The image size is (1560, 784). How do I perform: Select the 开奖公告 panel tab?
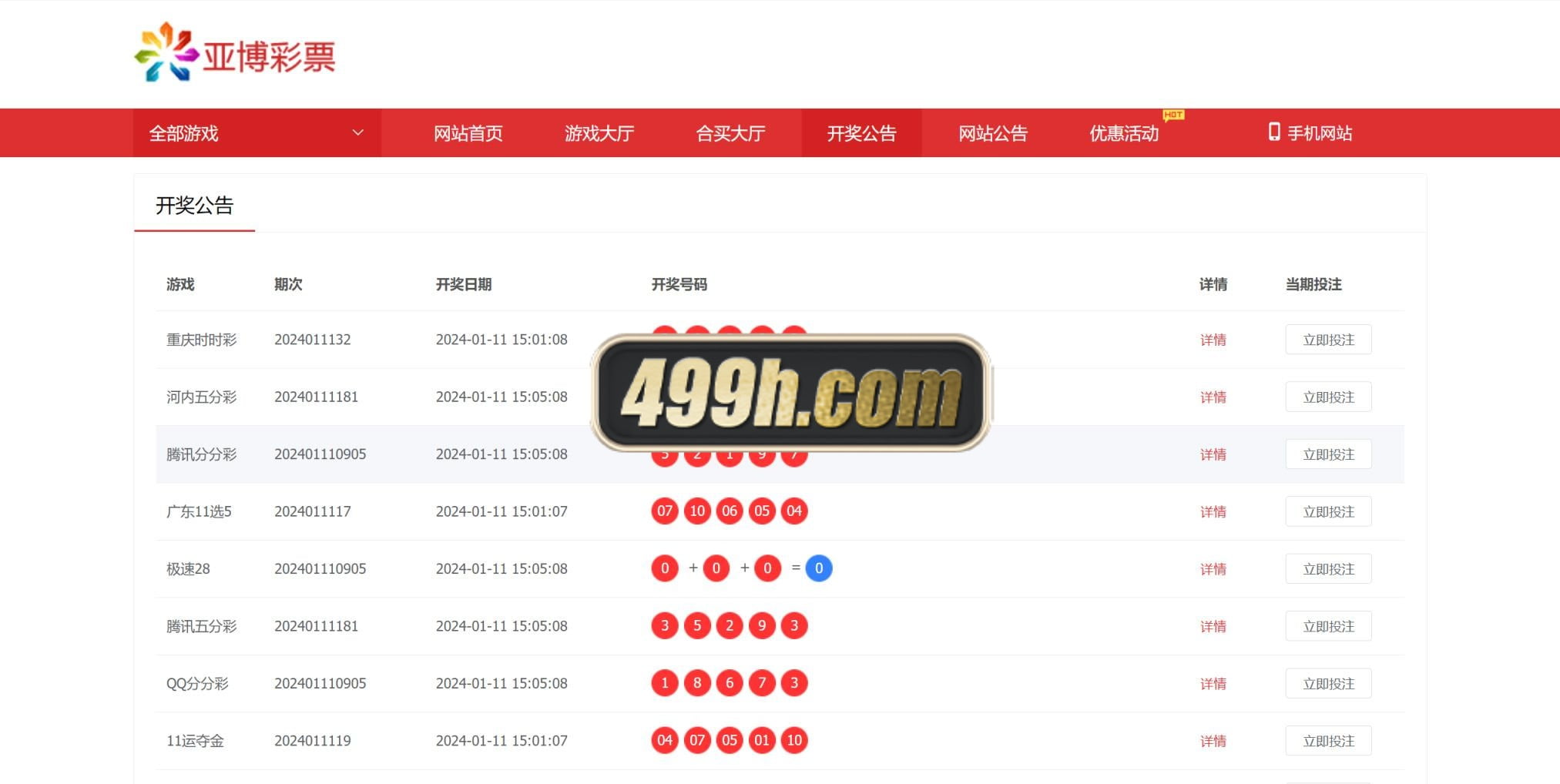click(194, 206)
